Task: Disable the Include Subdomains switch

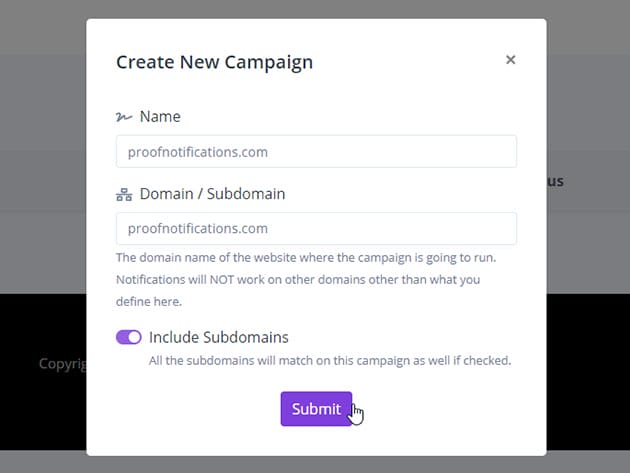Action: (129, 337)
